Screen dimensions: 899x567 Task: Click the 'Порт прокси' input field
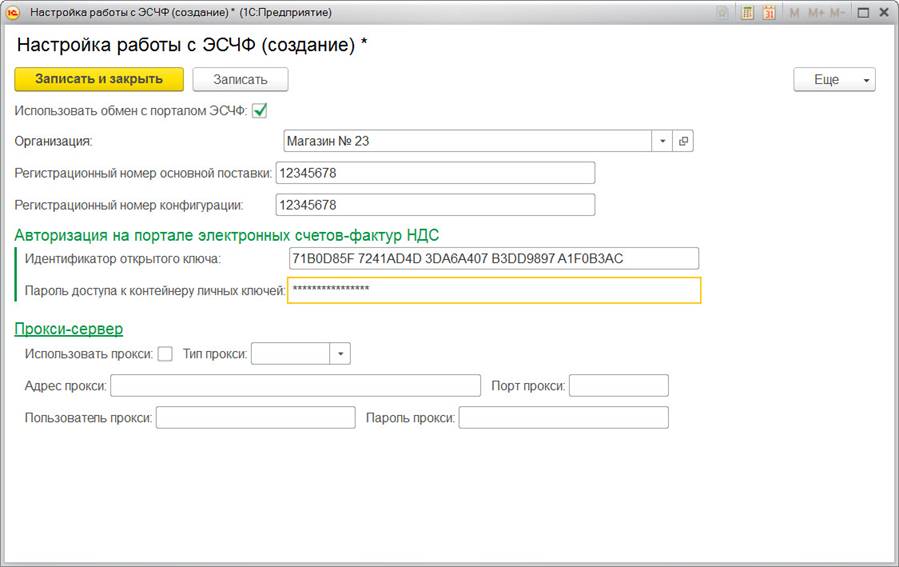[618, 386]
